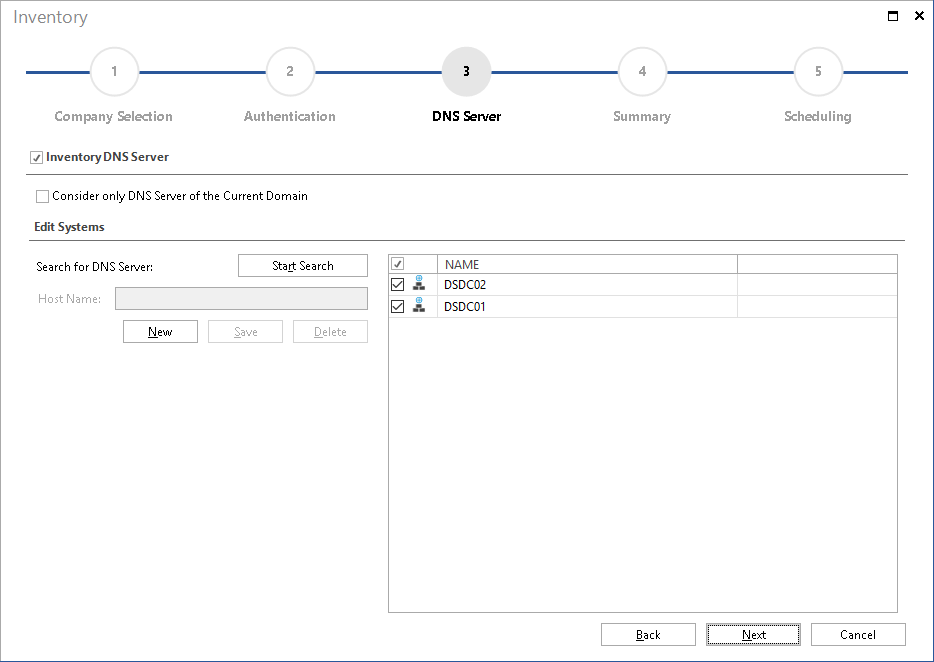This screenshot has width=934, height=662.
Task: Click the DNS Server step label
Action: point(466,116)
